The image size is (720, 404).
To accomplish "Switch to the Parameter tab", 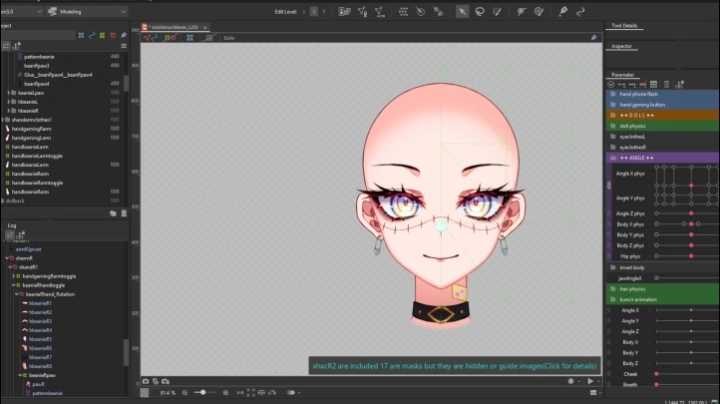I will pos(623,74).
